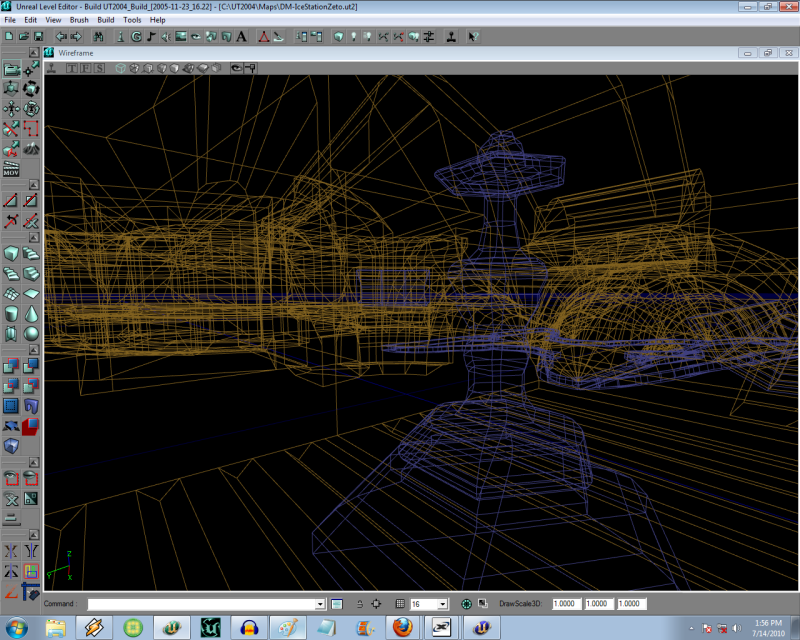Toggle the highlighted wireframe cube view button
800x640 pixels.
coord(120,68)
